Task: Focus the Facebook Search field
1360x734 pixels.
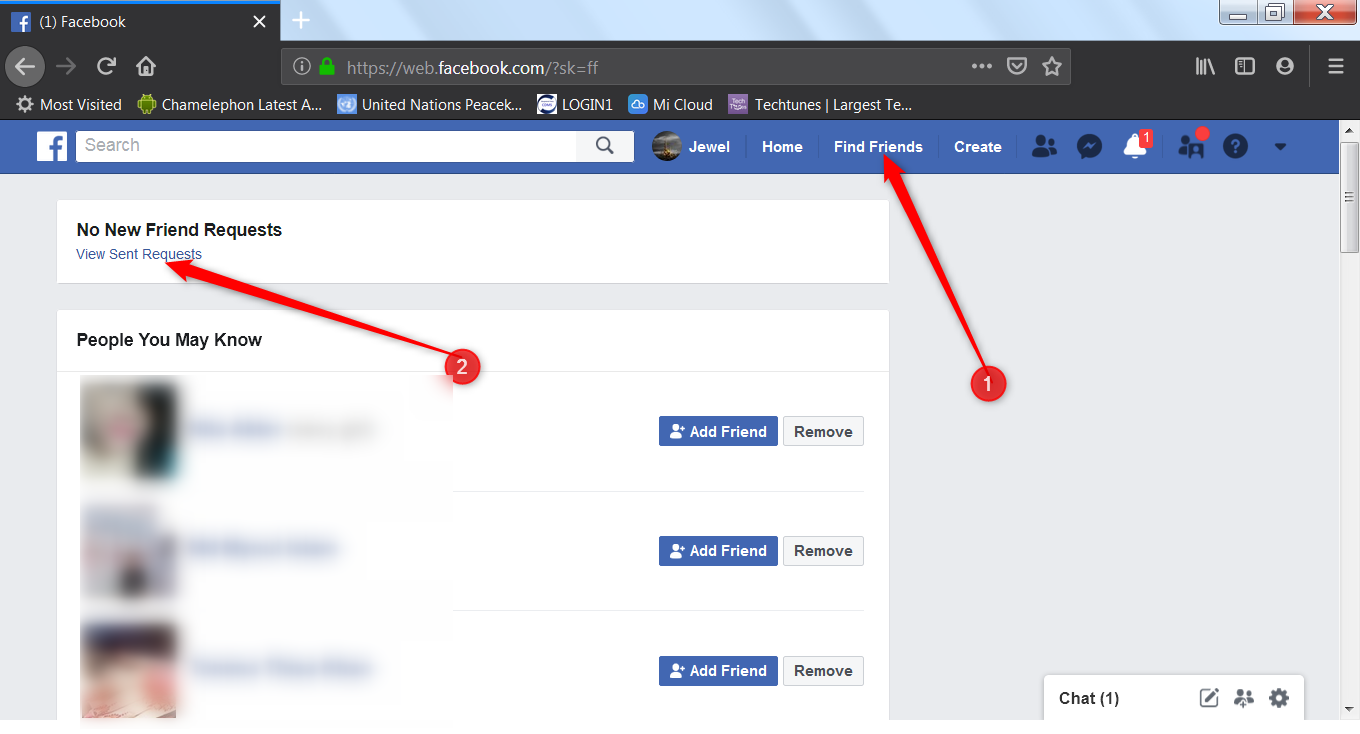Action: coord(326,146)
